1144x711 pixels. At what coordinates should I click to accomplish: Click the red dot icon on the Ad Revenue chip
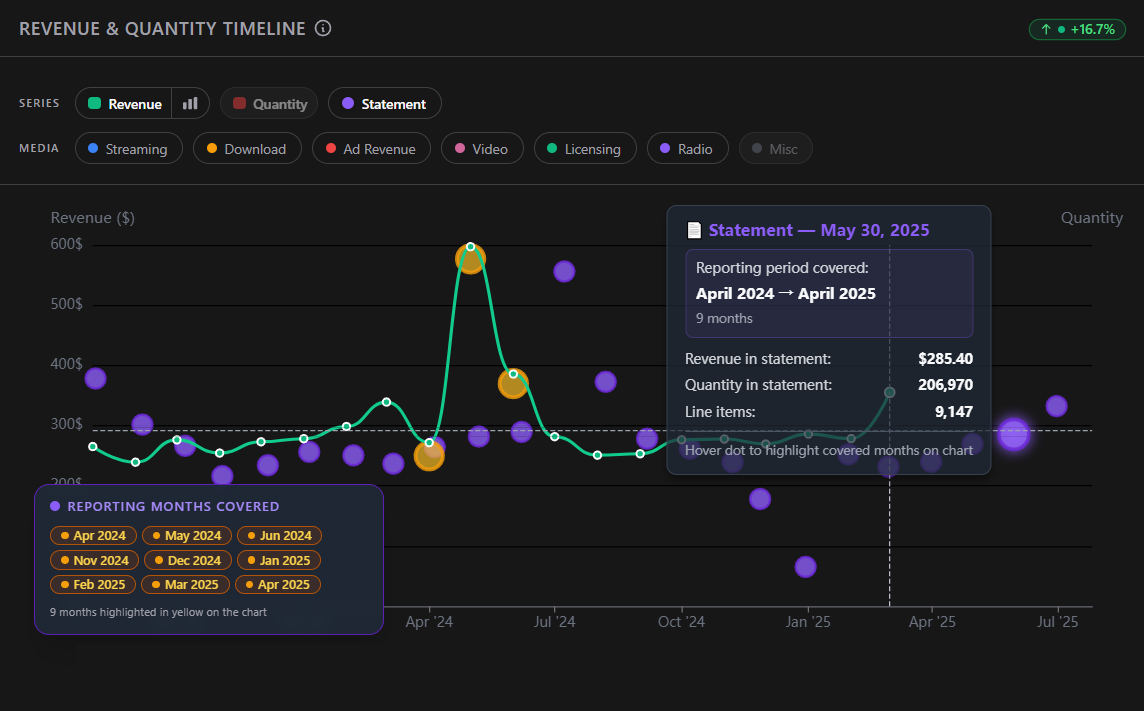pyautogui.click(x=331, y=147)
